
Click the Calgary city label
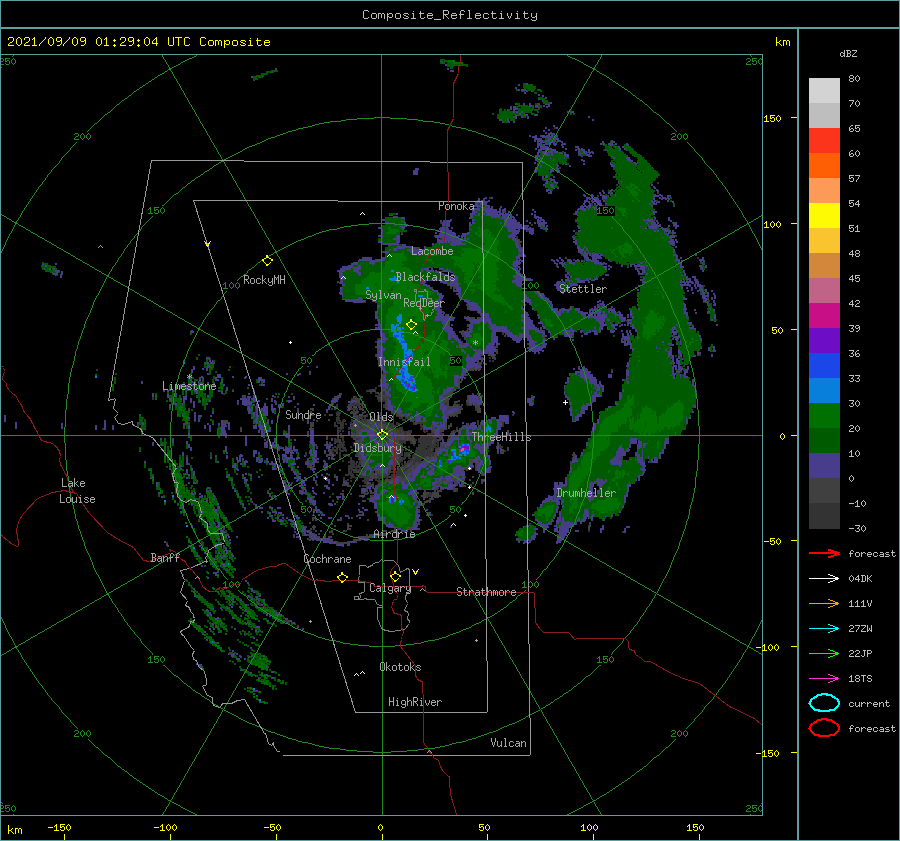390,588
